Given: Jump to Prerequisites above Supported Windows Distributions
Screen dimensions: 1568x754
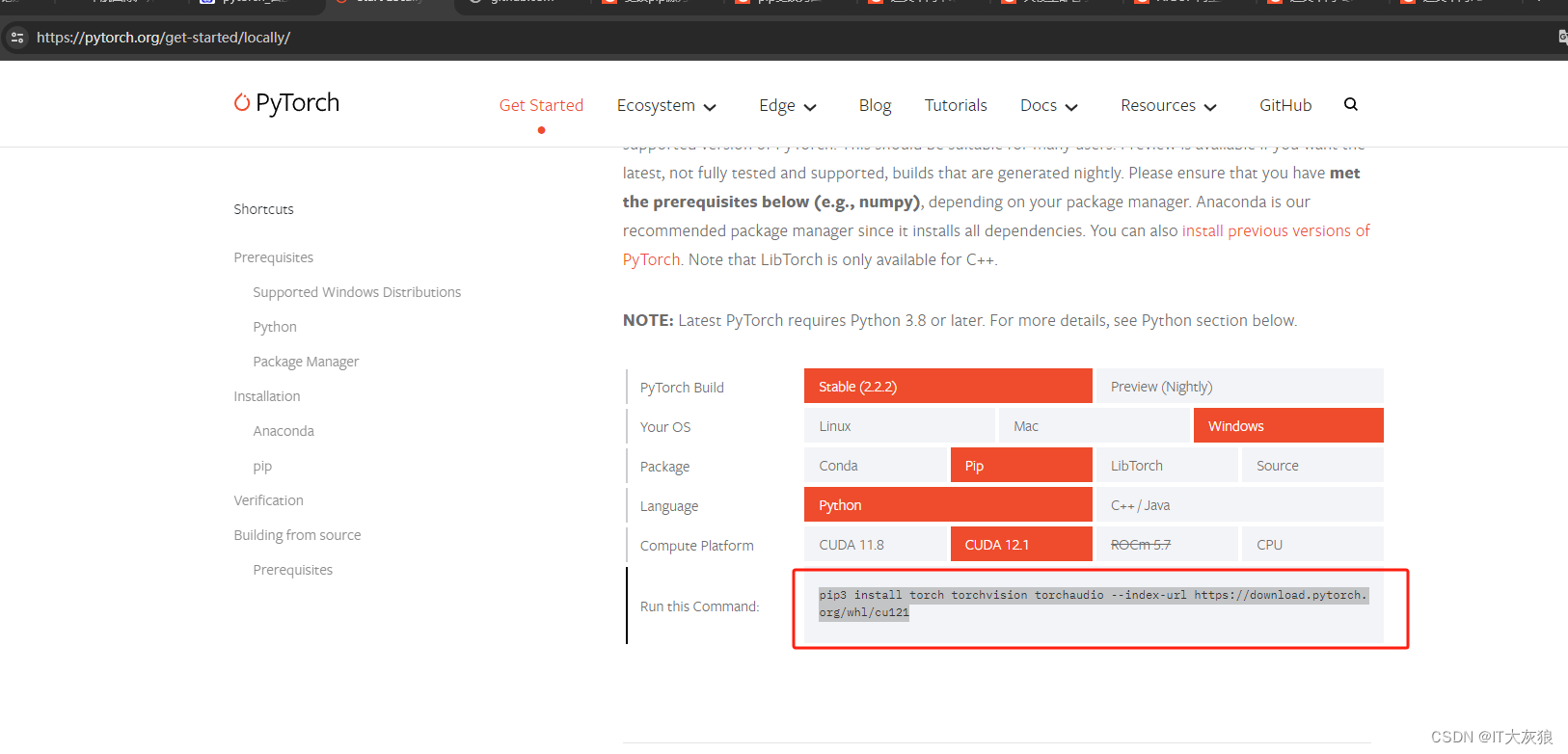Looking at the screenshot, I should coord(273,257).
